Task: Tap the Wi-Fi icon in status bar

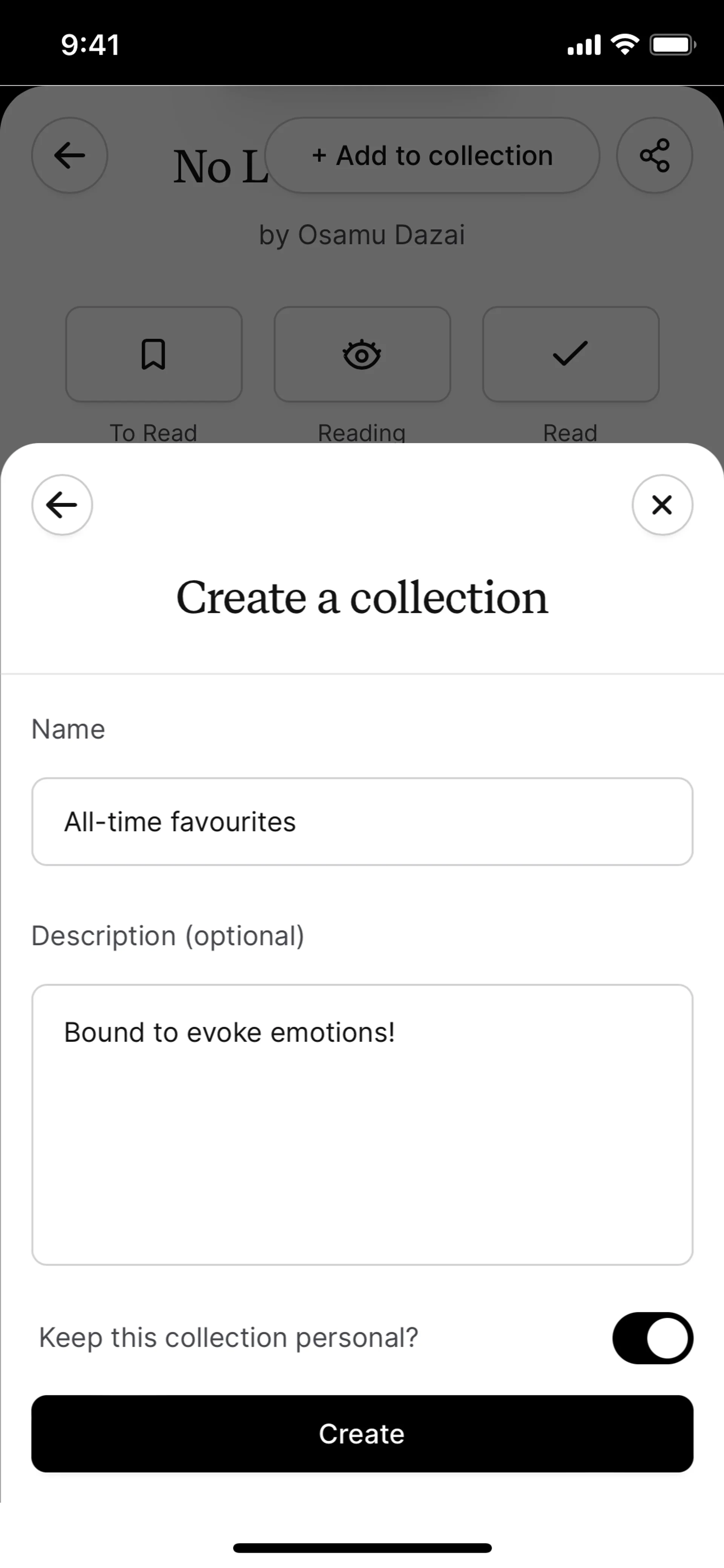Action: pyautogui.click(x=625, y=45)
